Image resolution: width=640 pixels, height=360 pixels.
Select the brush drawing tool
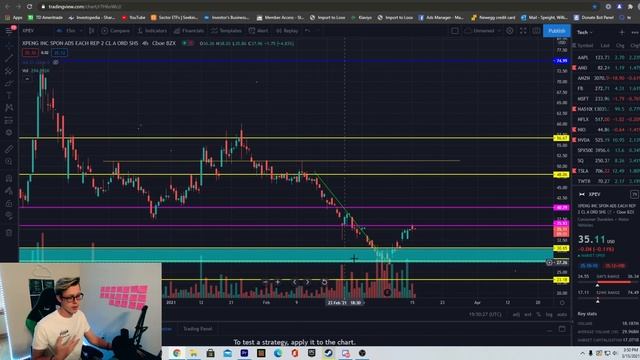pos(9,83)
